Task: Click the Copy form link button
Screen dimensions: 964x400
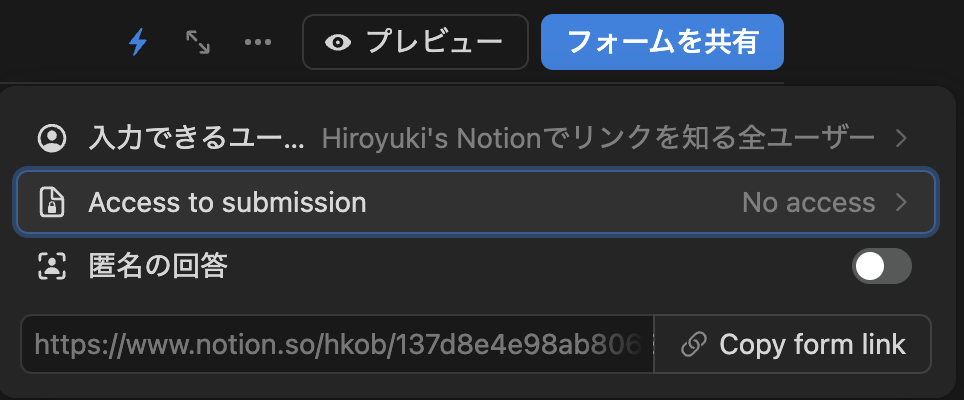Action: click(792, 344)
